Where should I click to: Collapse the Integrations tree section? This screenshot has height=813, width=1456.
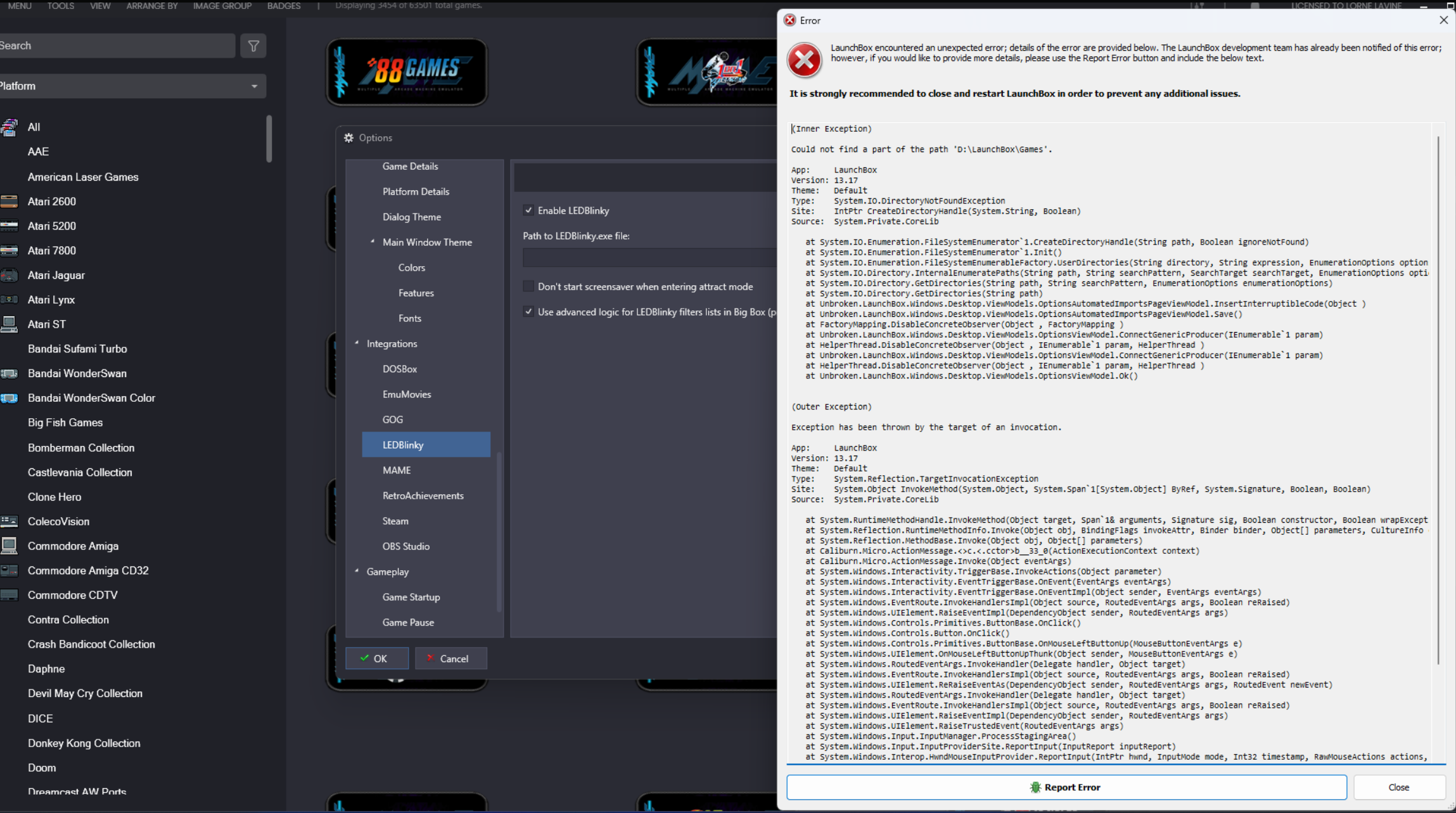357,343
